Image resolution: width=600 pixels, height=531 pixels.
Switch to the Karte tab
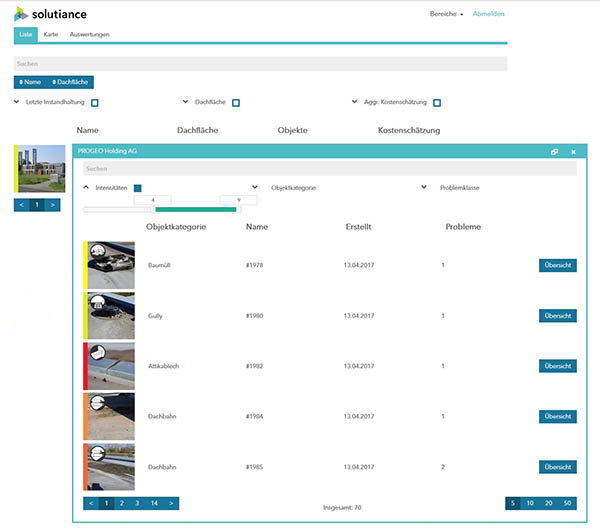pos(51,35)
